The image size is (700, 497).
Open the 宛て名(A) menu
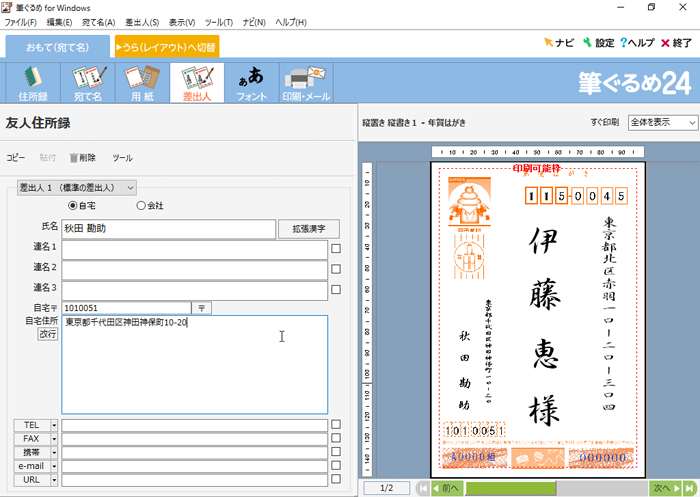click(98, 22)
